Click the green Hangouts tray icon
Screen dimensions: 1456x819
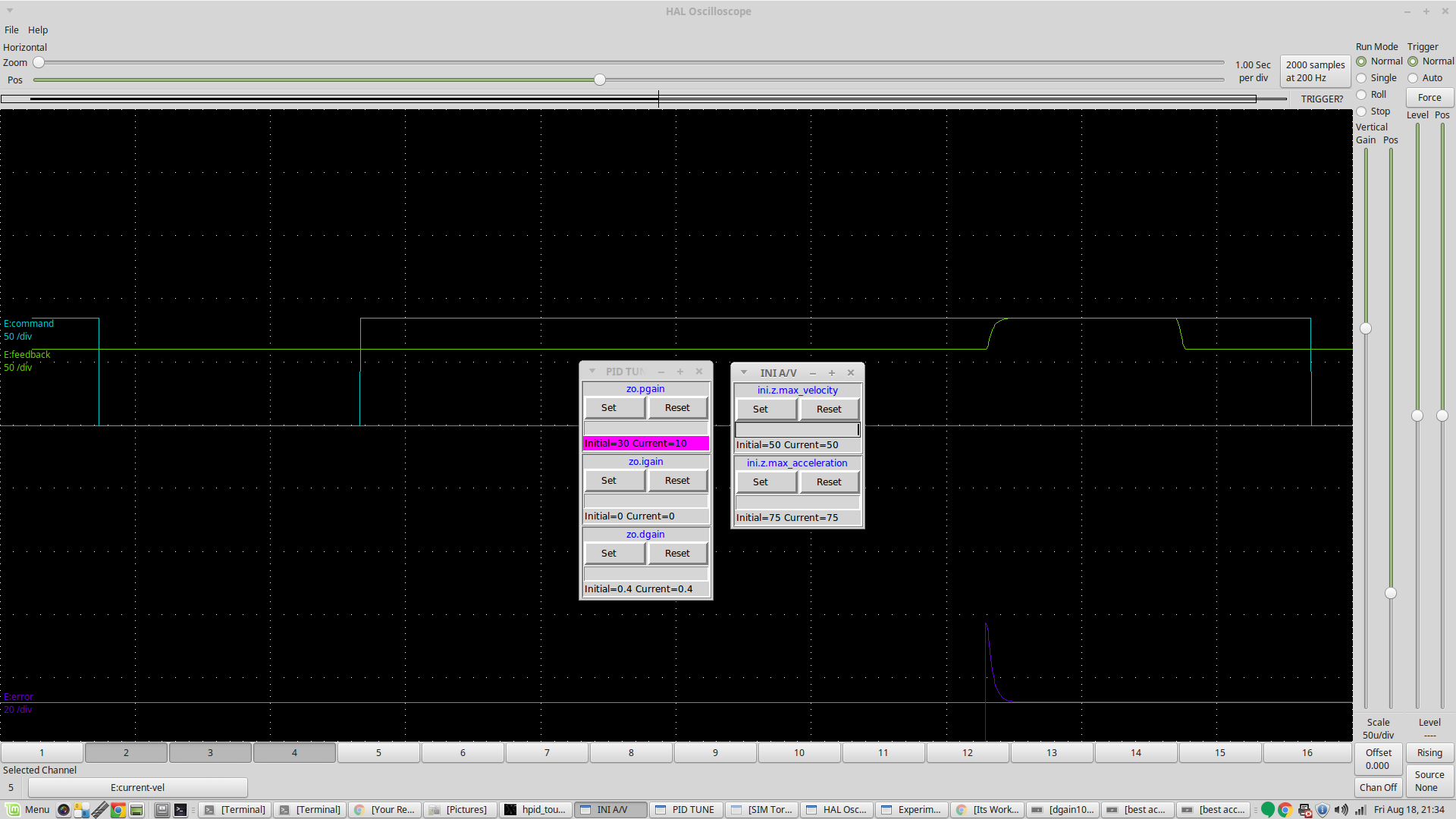tap(1267, 810)
